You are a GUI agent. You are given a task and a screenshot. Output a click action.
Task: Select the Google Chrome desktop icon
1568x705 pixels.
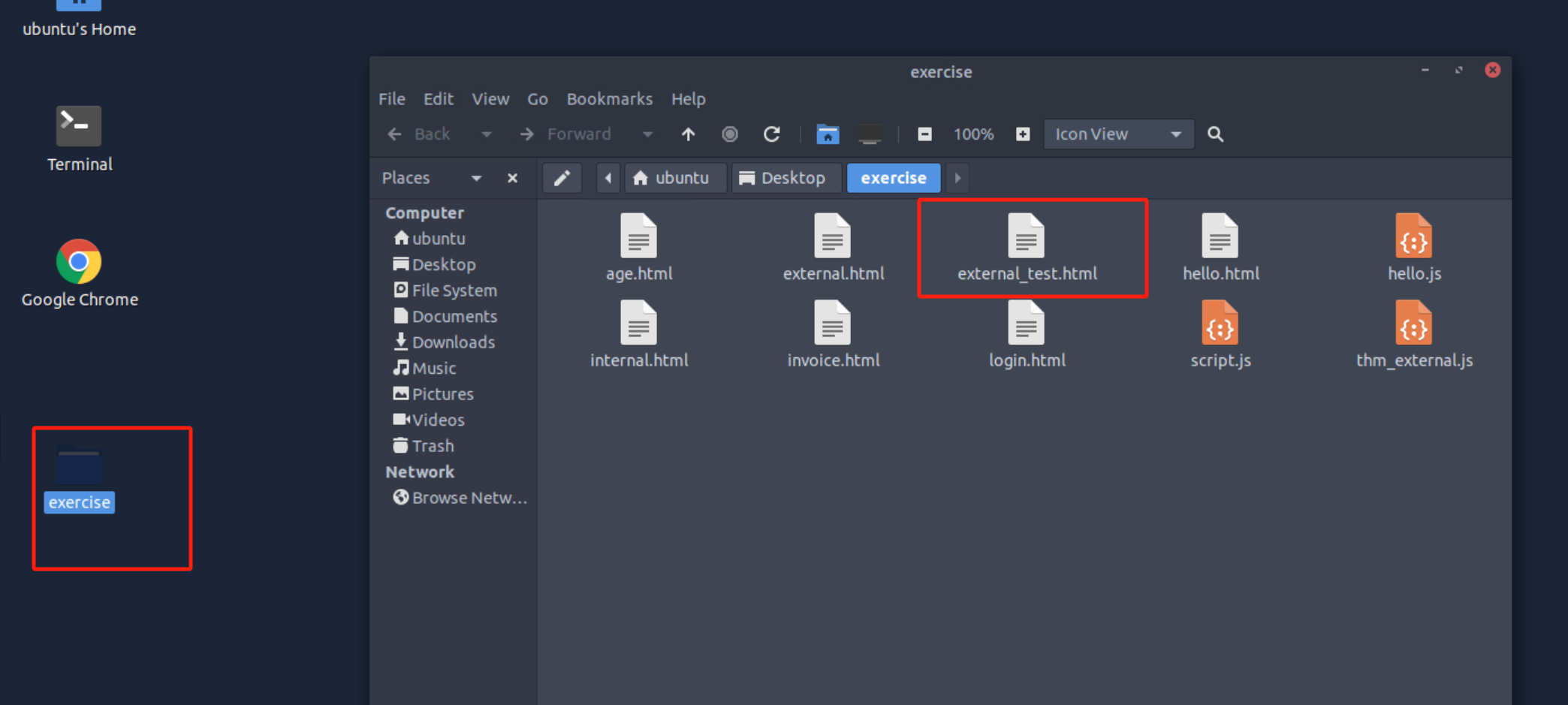[x=79, y=274]
